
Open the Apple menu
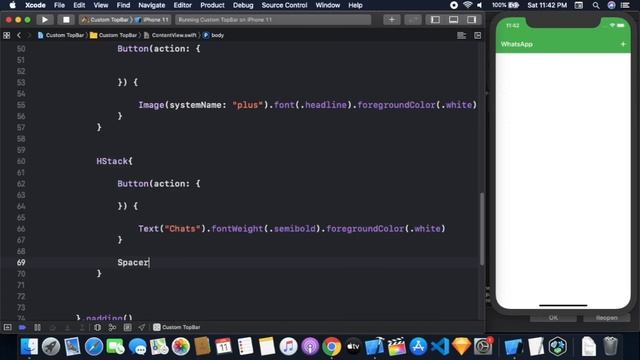12,5
